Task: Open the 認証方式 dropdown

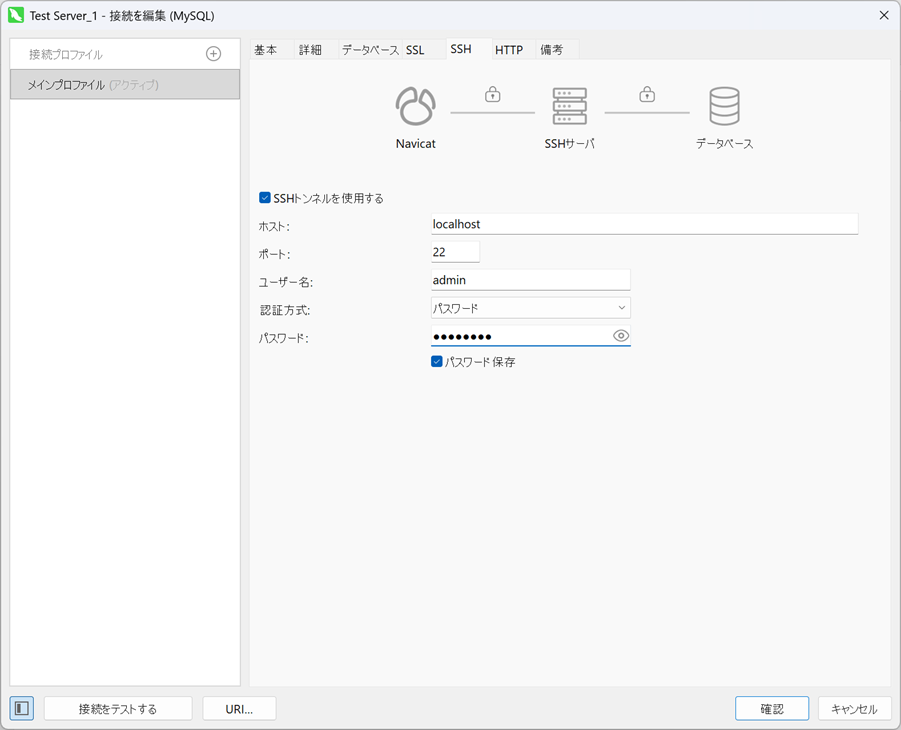Action: click(x=530, y=308)
